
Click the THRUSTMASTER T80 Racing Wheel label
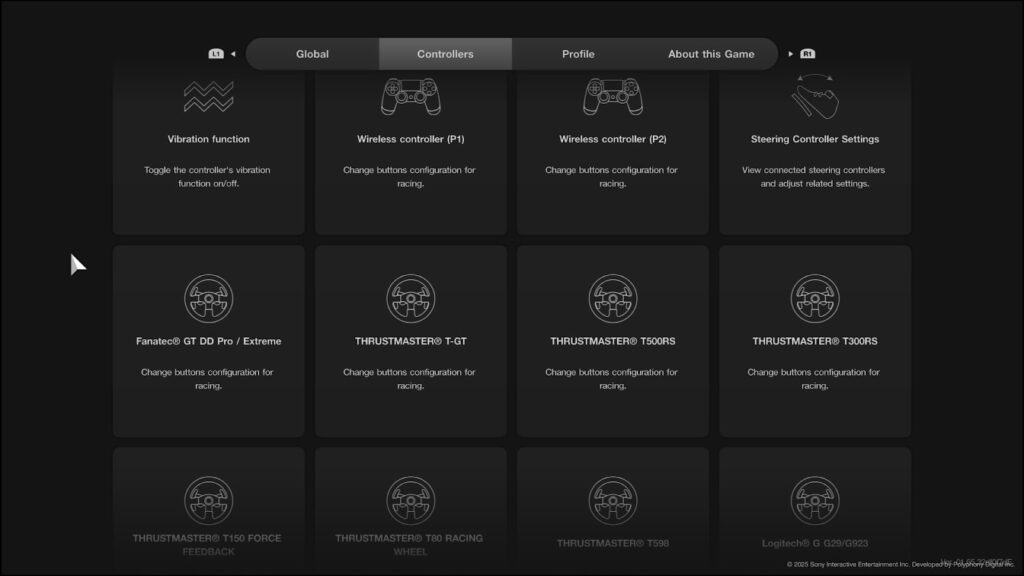click(410, 544)
